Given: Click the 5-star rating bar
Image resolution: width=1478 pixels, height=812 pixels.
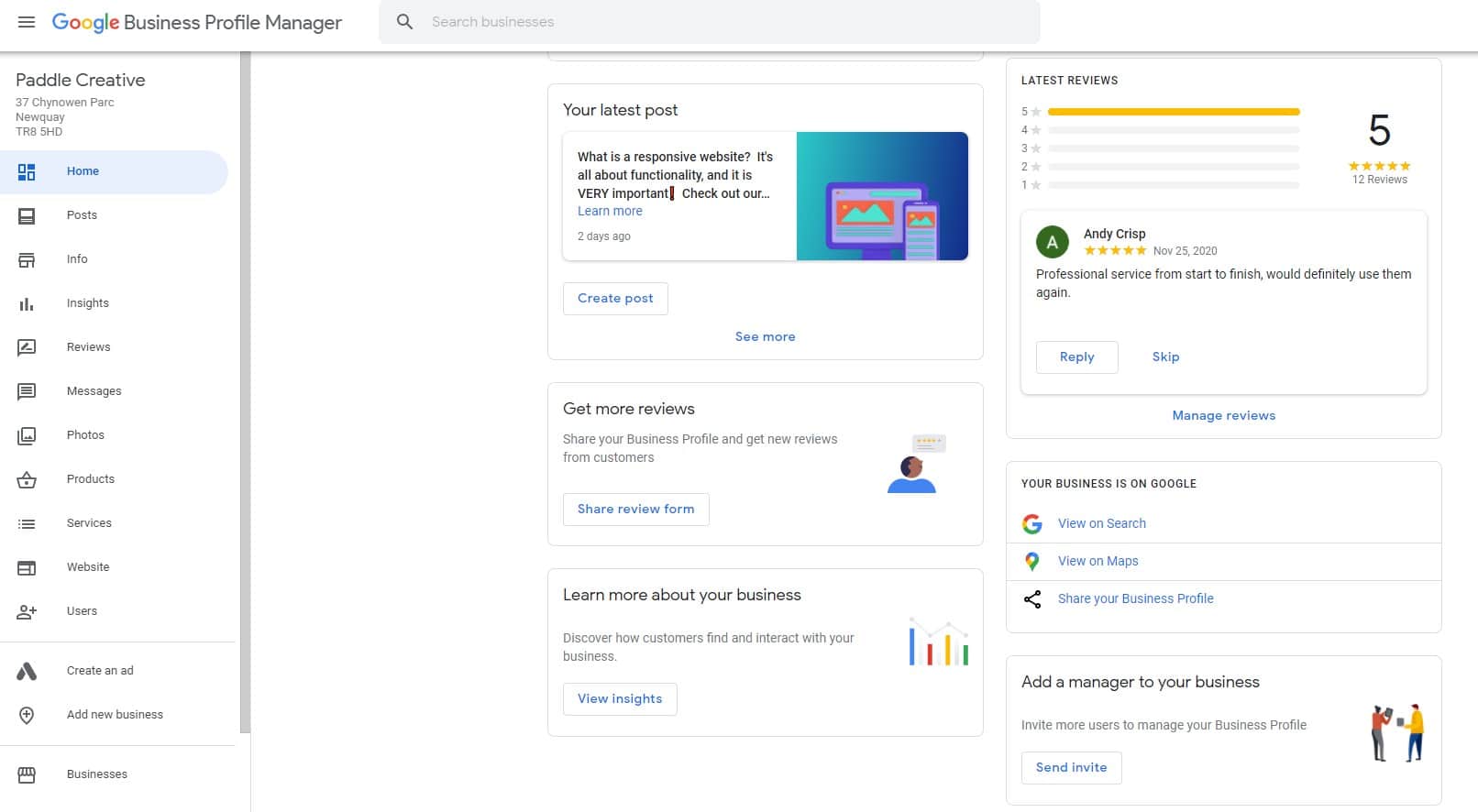Looking at the screenshot, I should [1174, 112].
